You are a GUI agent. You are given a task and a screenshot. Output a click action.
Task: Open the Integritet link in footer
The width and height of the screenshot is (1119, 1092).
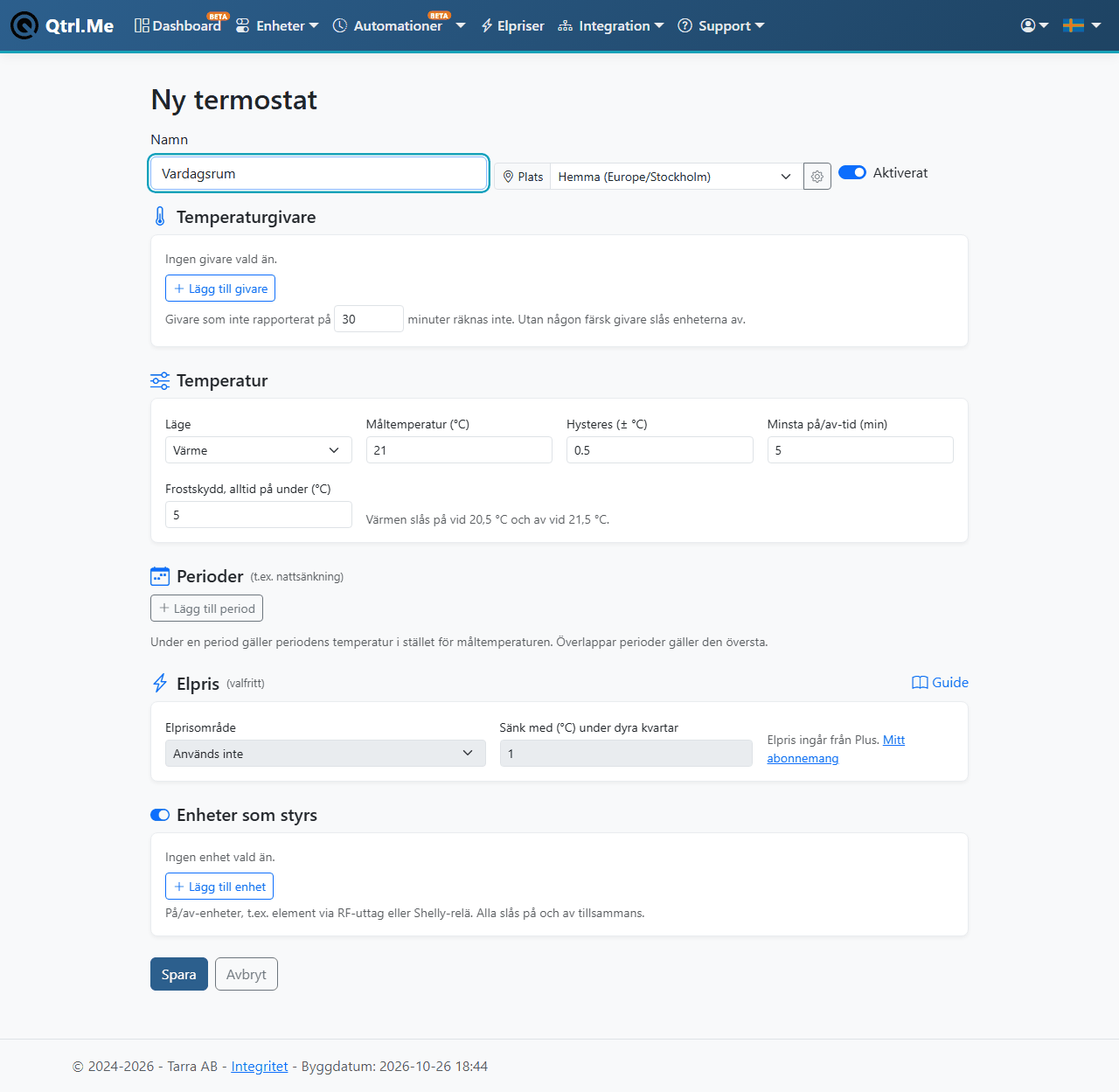click(x=260, y=1066)
